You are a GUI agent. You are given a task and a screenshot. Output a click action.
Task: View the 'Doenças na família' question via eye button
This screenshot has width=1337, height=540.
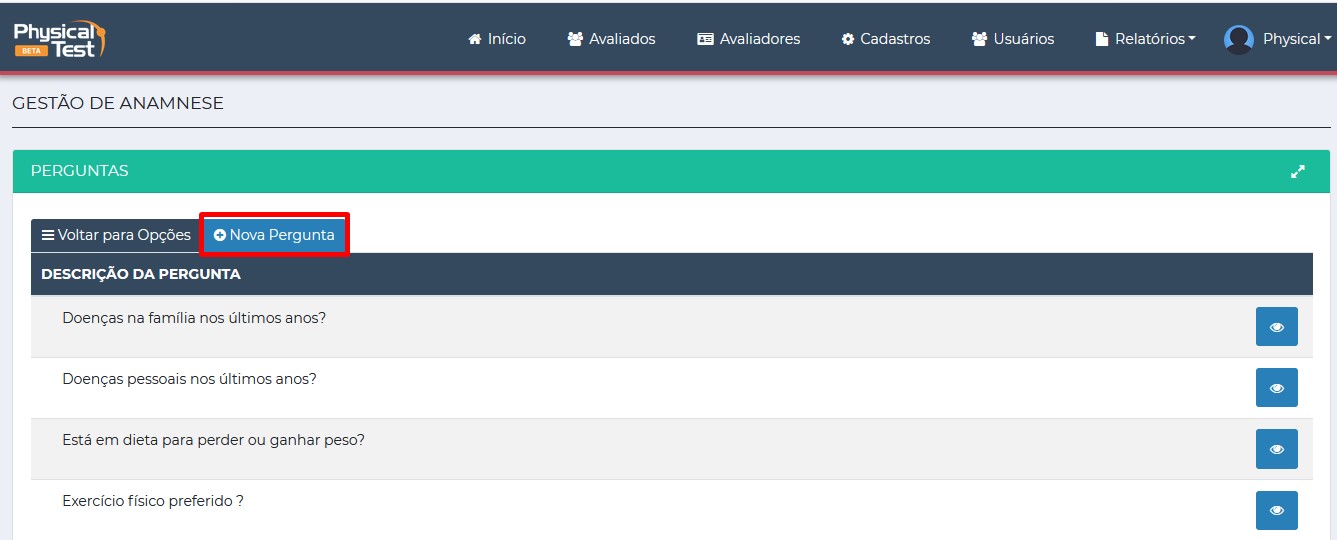point(1276,327)
